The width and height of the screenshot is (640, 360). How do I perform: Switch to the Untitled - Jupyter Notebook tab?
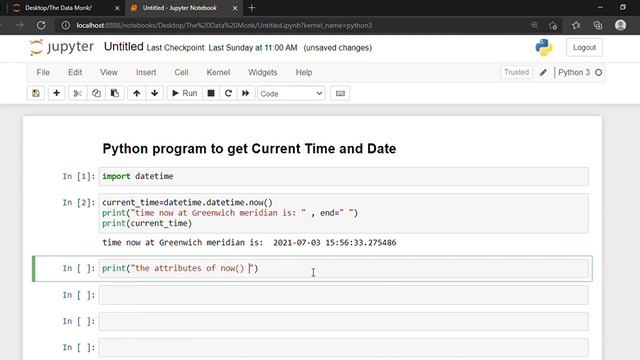tap(180, 8)
